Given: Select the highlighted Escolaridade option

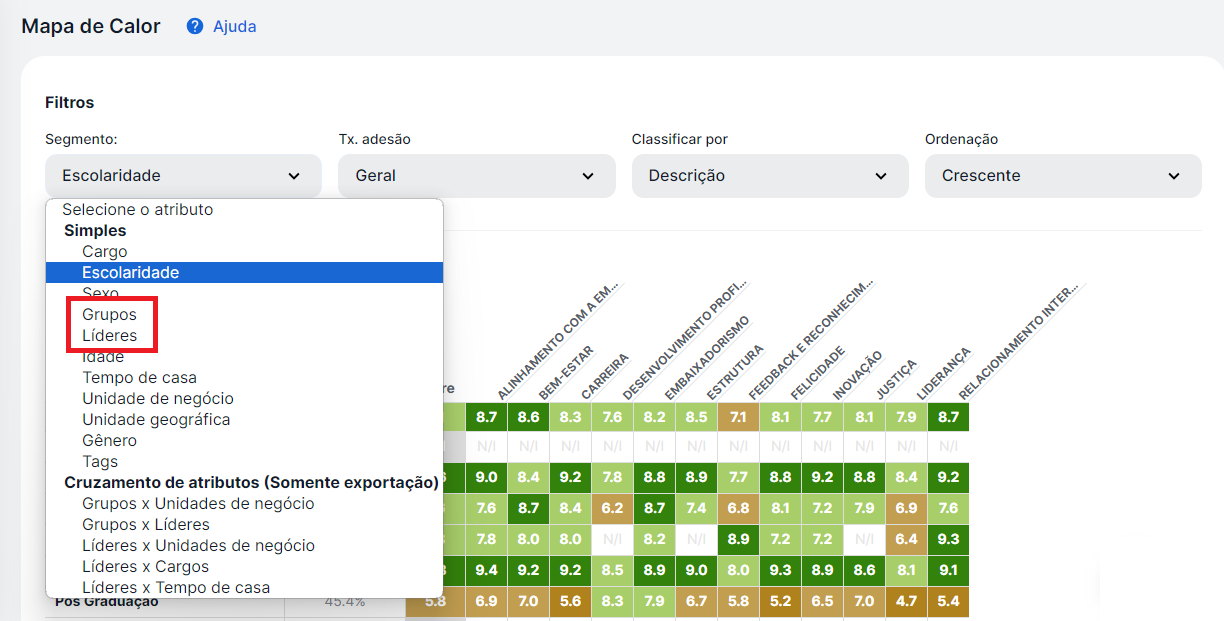Looking at the screenshot, I should point(244,272).
